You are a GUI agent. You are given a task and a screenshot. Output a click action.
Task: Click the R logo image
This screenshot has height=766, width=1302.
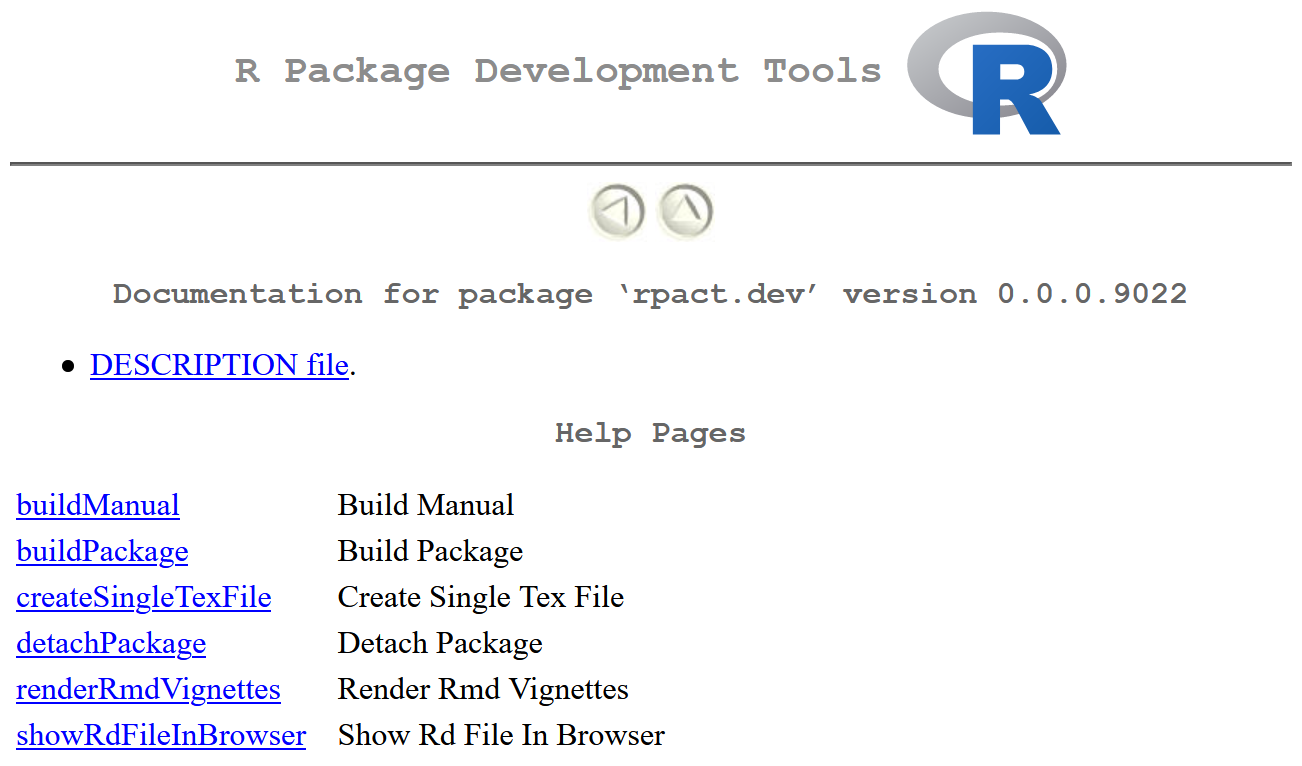(x=987, y=75)
